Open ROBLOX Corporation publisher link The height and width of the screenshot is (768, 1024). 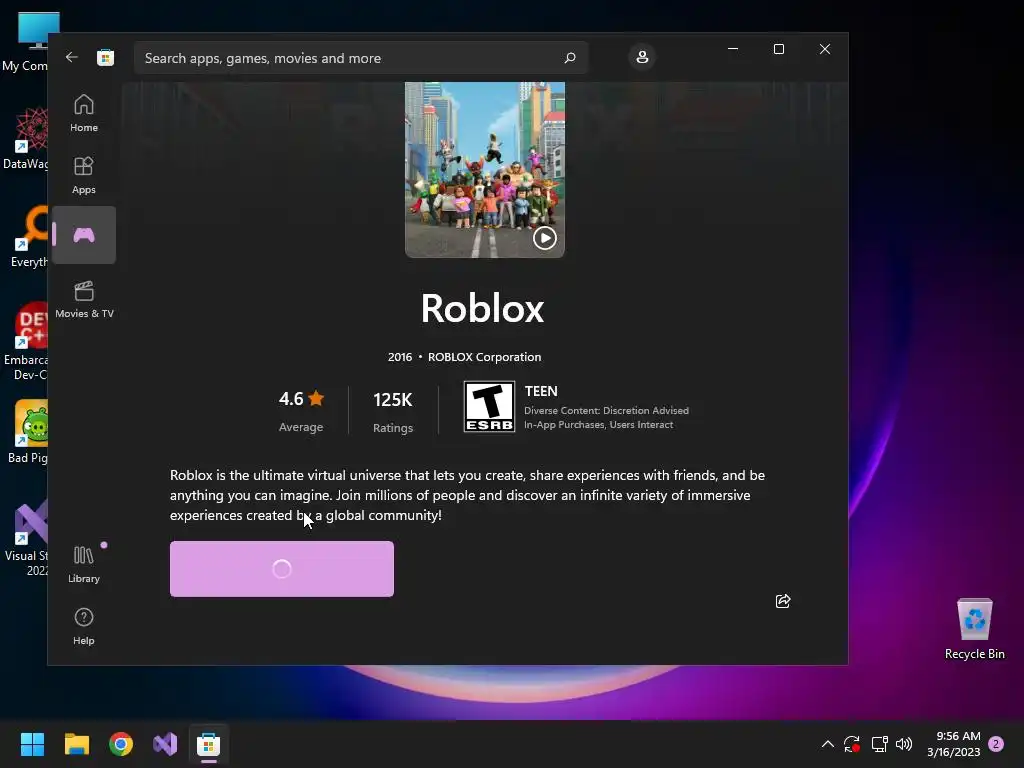485,357
